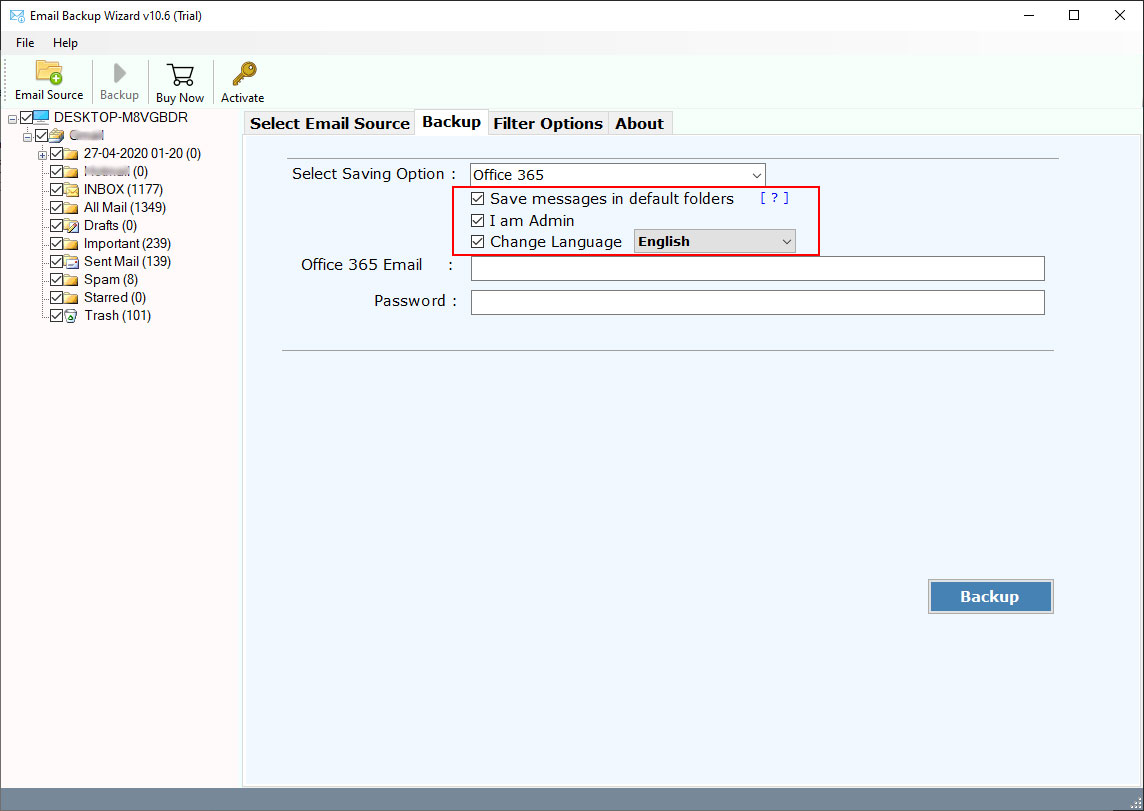Viewport: 1144px width, 811px height.
Task: Switch to the About tab
Action: 639,123
